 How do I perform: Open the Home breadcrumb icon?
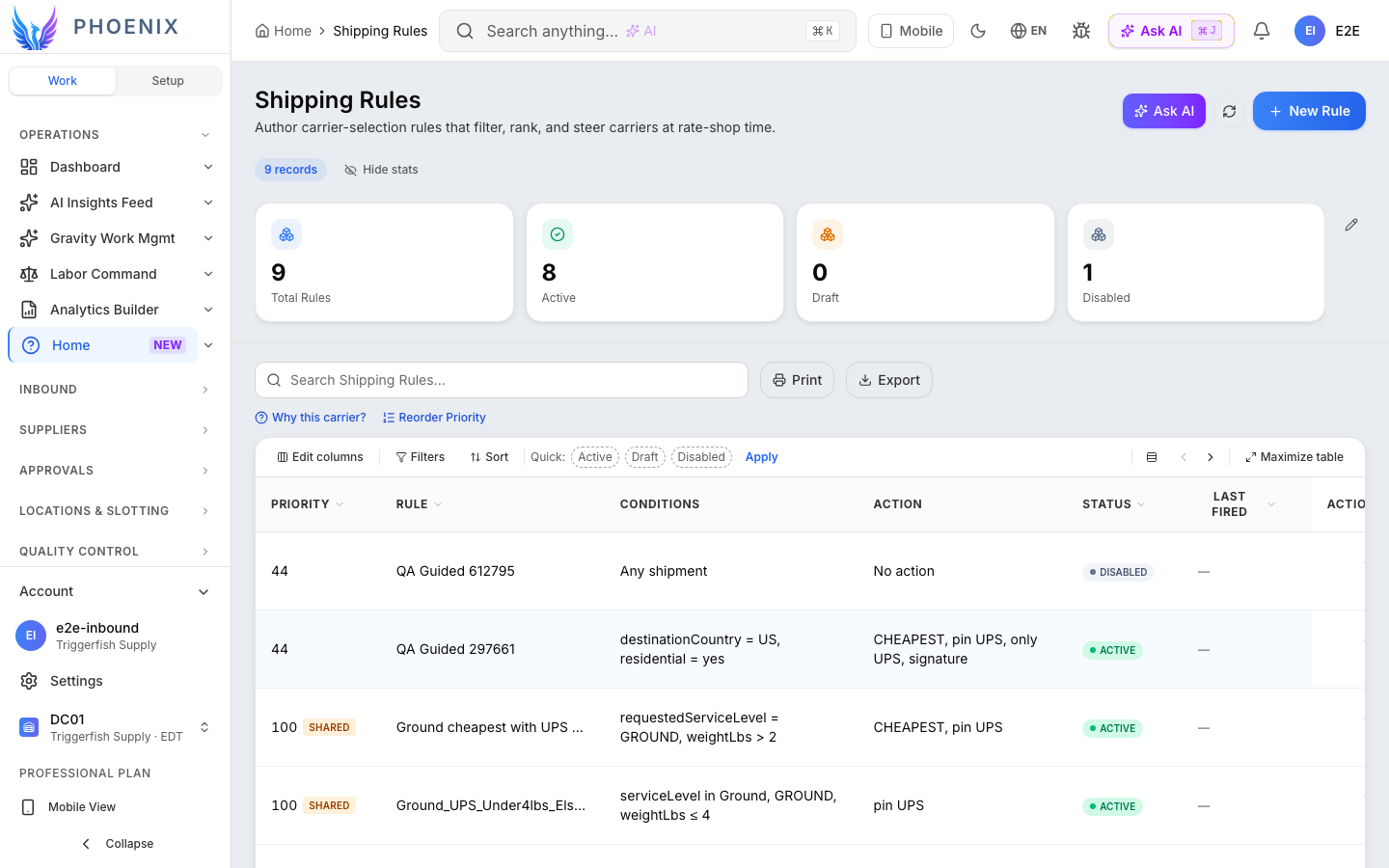262,31
